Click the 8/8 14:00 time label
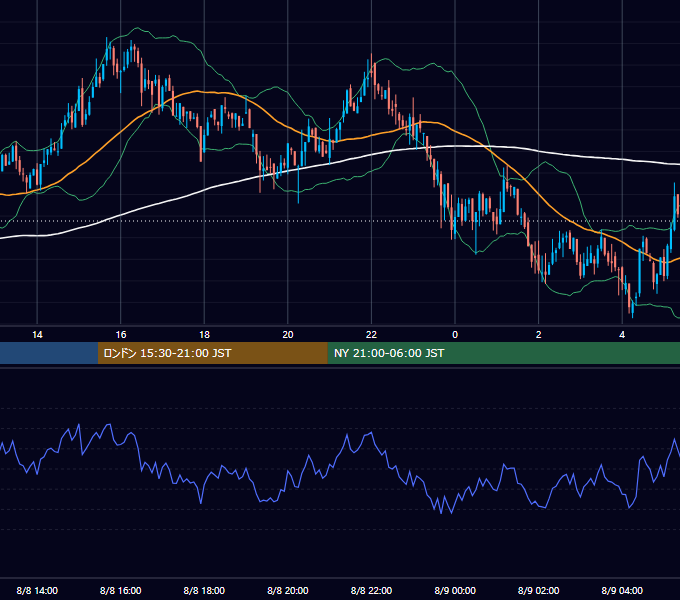 click(37, 590)
